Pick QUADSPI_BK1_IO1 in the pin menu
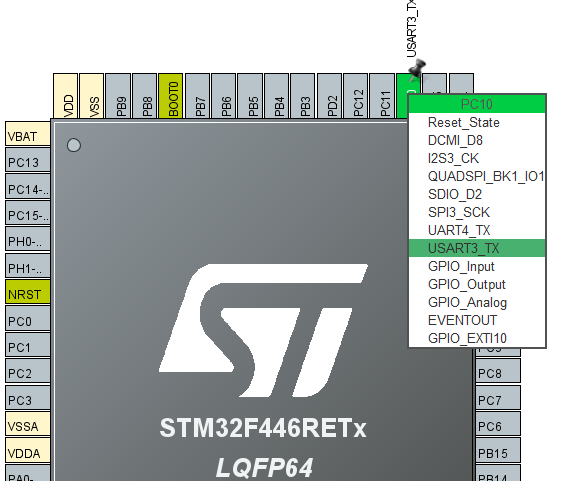Screen dimensions: 574x481 [x=477, y=176]
